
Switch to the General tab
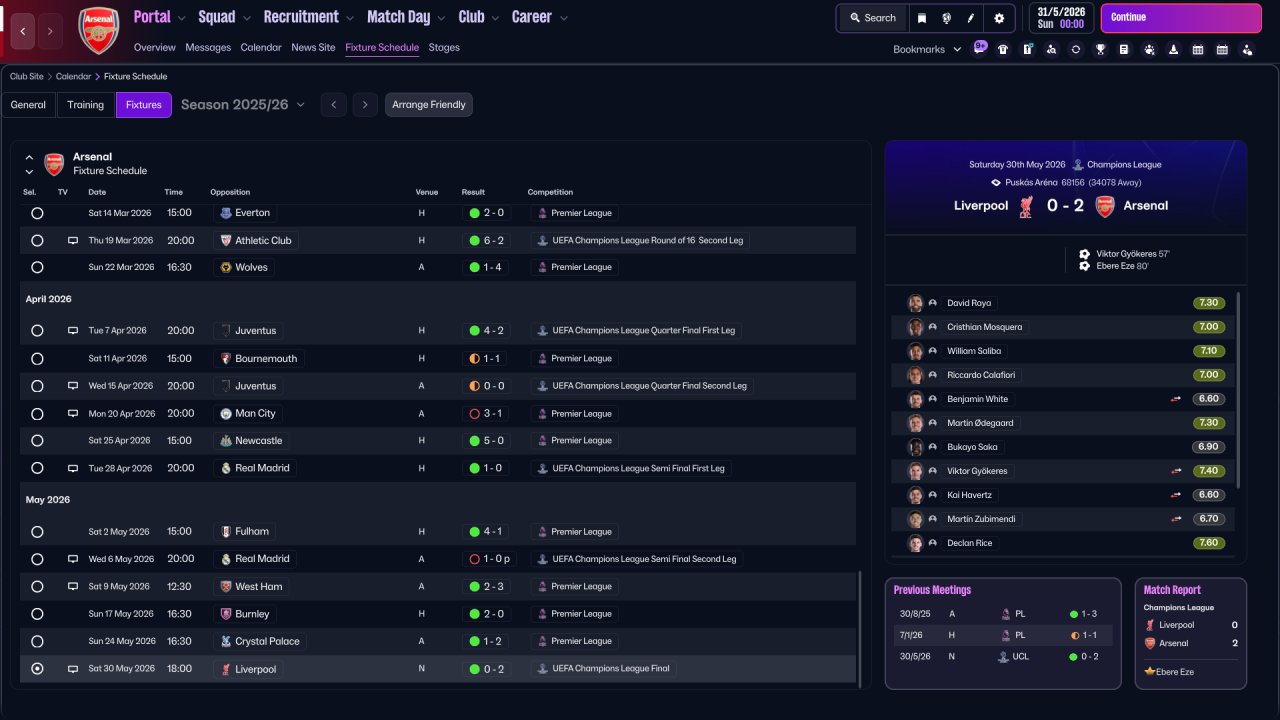click(28, 105)
